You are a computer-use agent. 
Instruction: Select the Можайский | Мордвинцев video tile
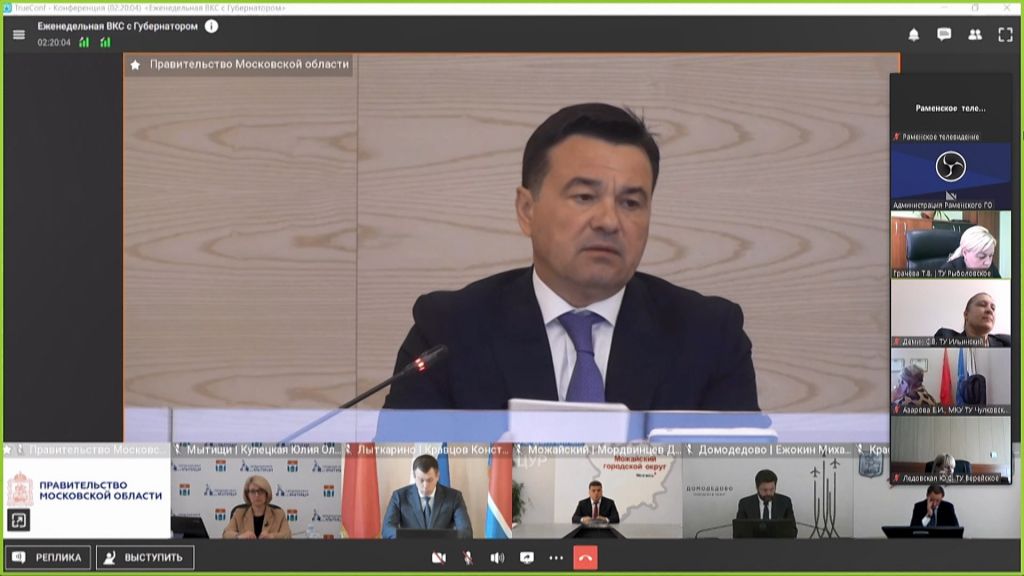597,491
